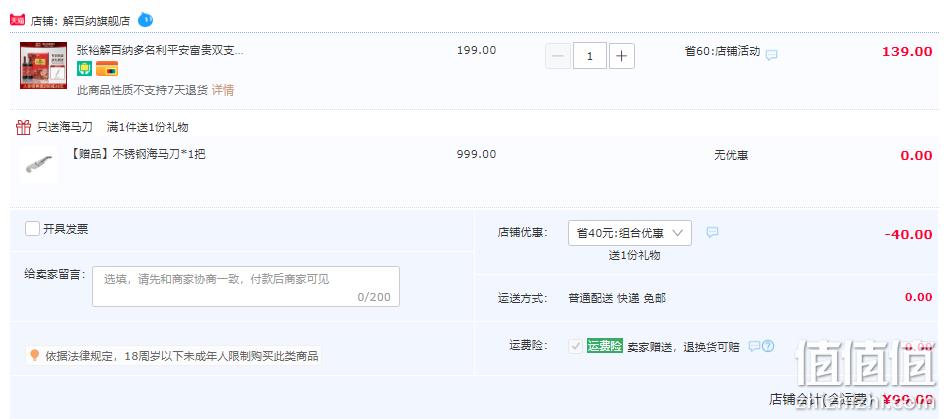945x419 pixels.
Task: Click the Tmall logo icon beside 店铺
Action: point(17,20)
